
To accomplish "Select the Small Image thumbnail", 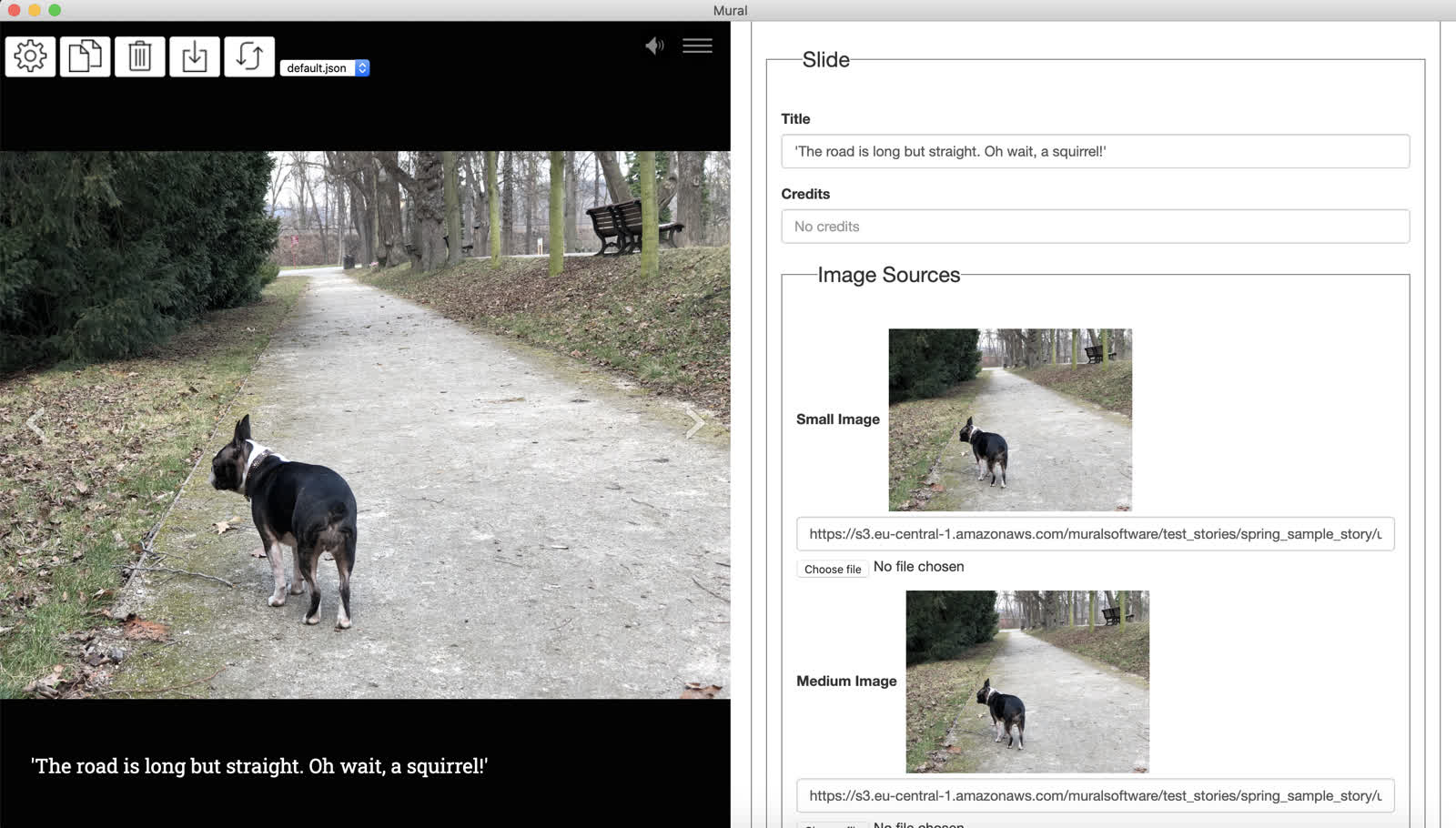I will 1010,419.
